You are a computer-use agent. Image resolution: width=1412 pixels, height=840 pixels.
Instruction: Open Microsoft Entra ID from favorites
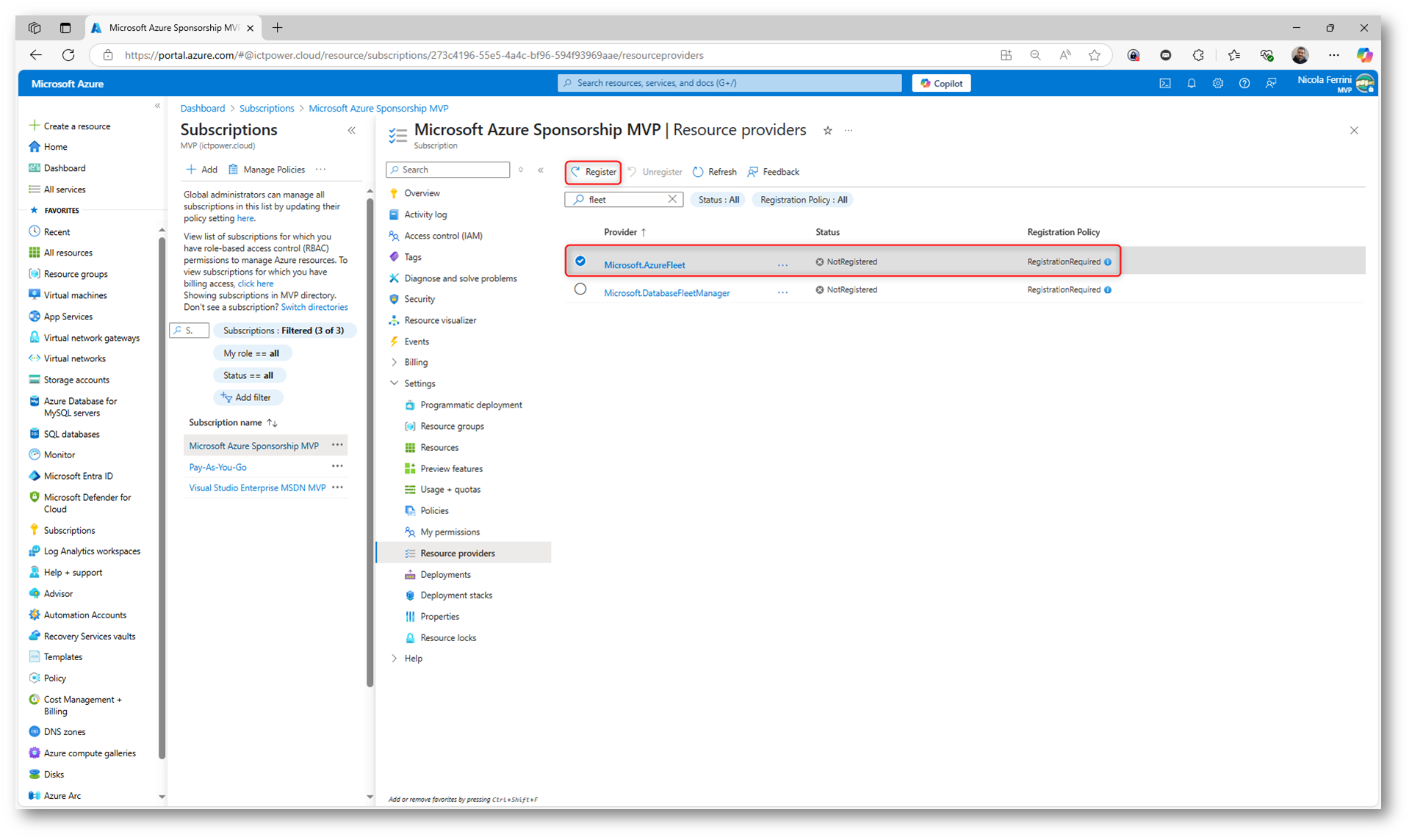coord(78,477)
